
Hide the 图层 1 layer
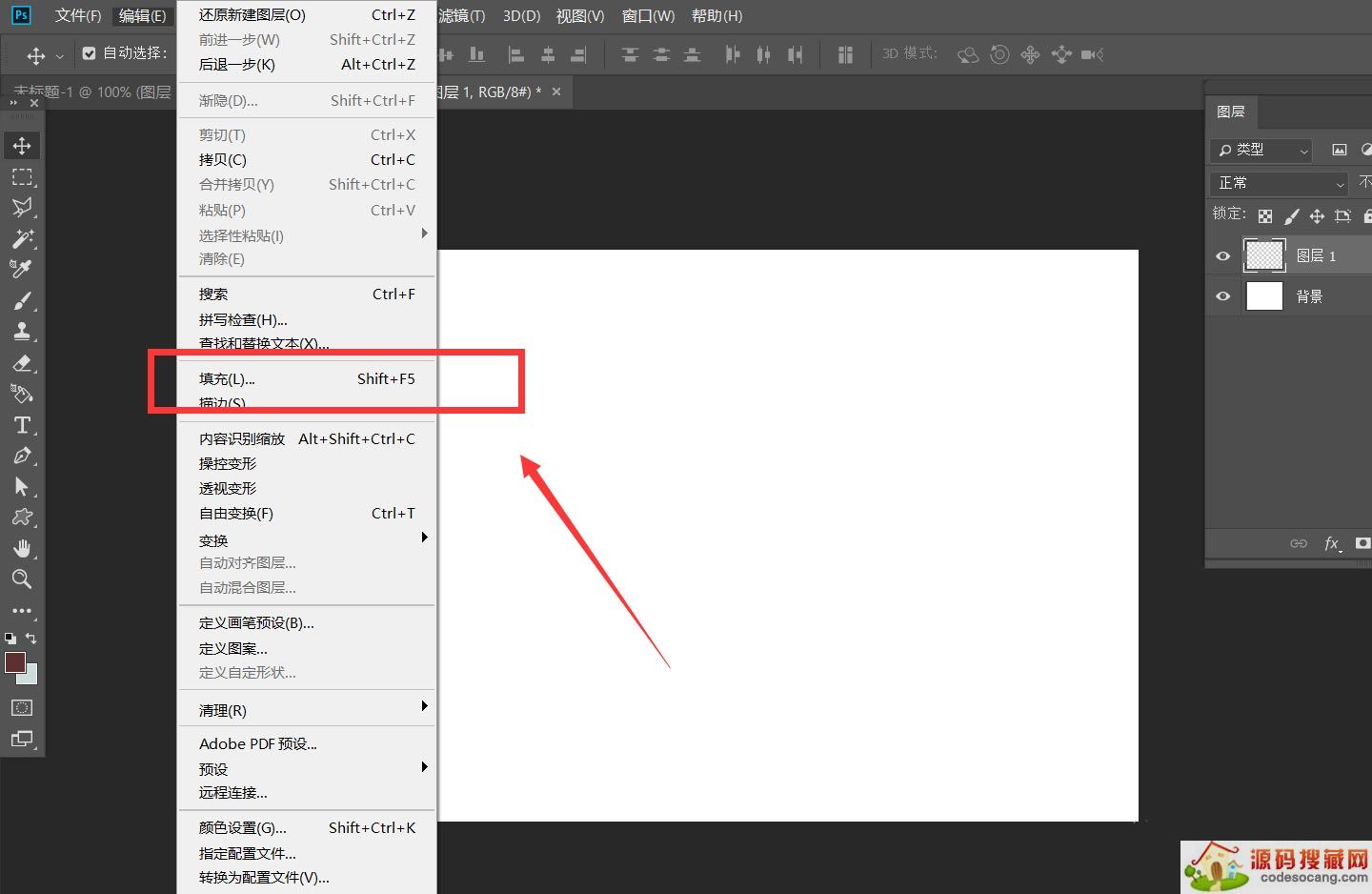pyautogui.click(x=1223, y=256)
